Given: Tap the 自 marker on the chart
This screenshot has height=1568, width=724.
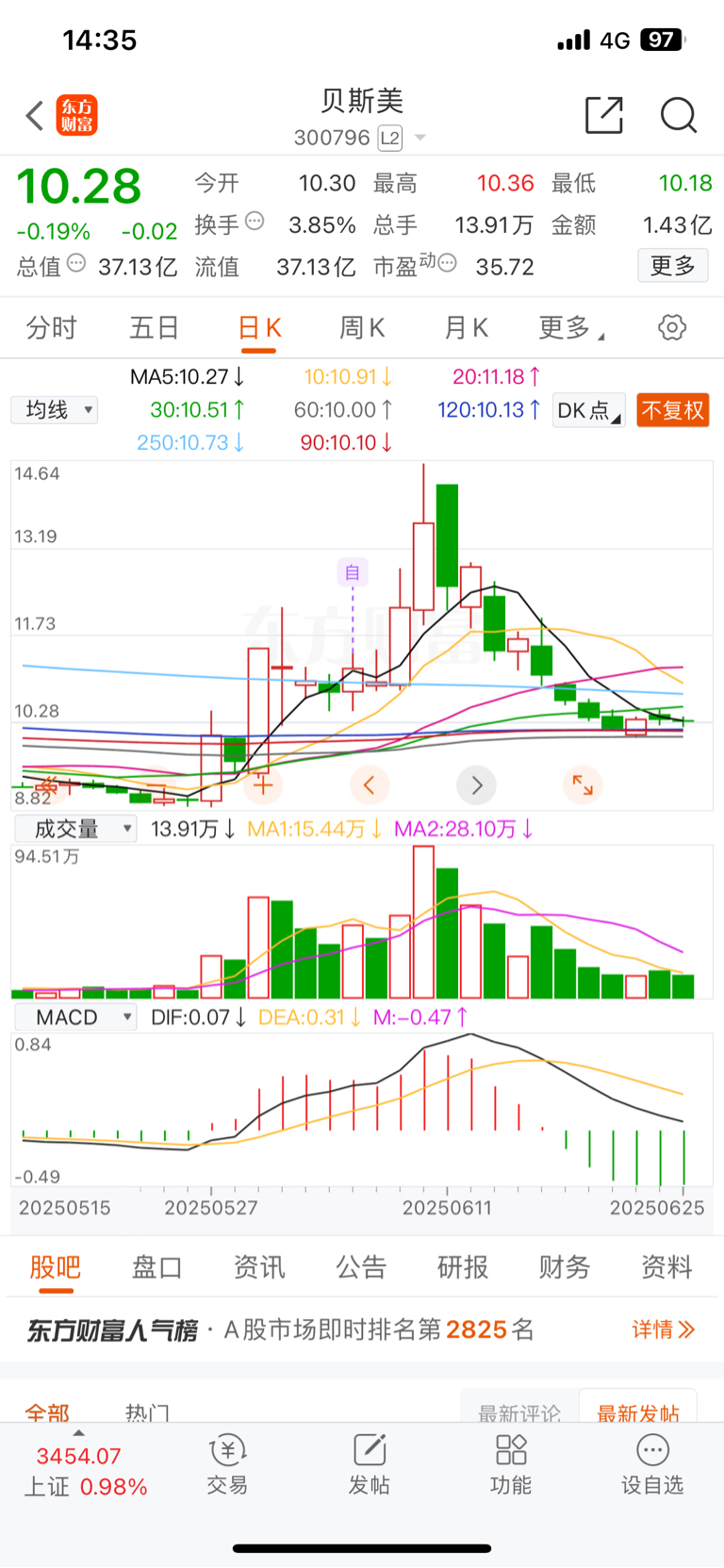Looking at the screenshot, I should point(353,572).
